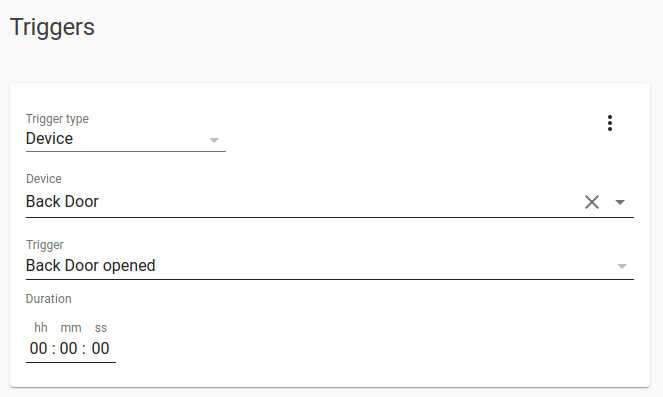Click the hh label above hours
663x397 pixels.
coord(41,328)
